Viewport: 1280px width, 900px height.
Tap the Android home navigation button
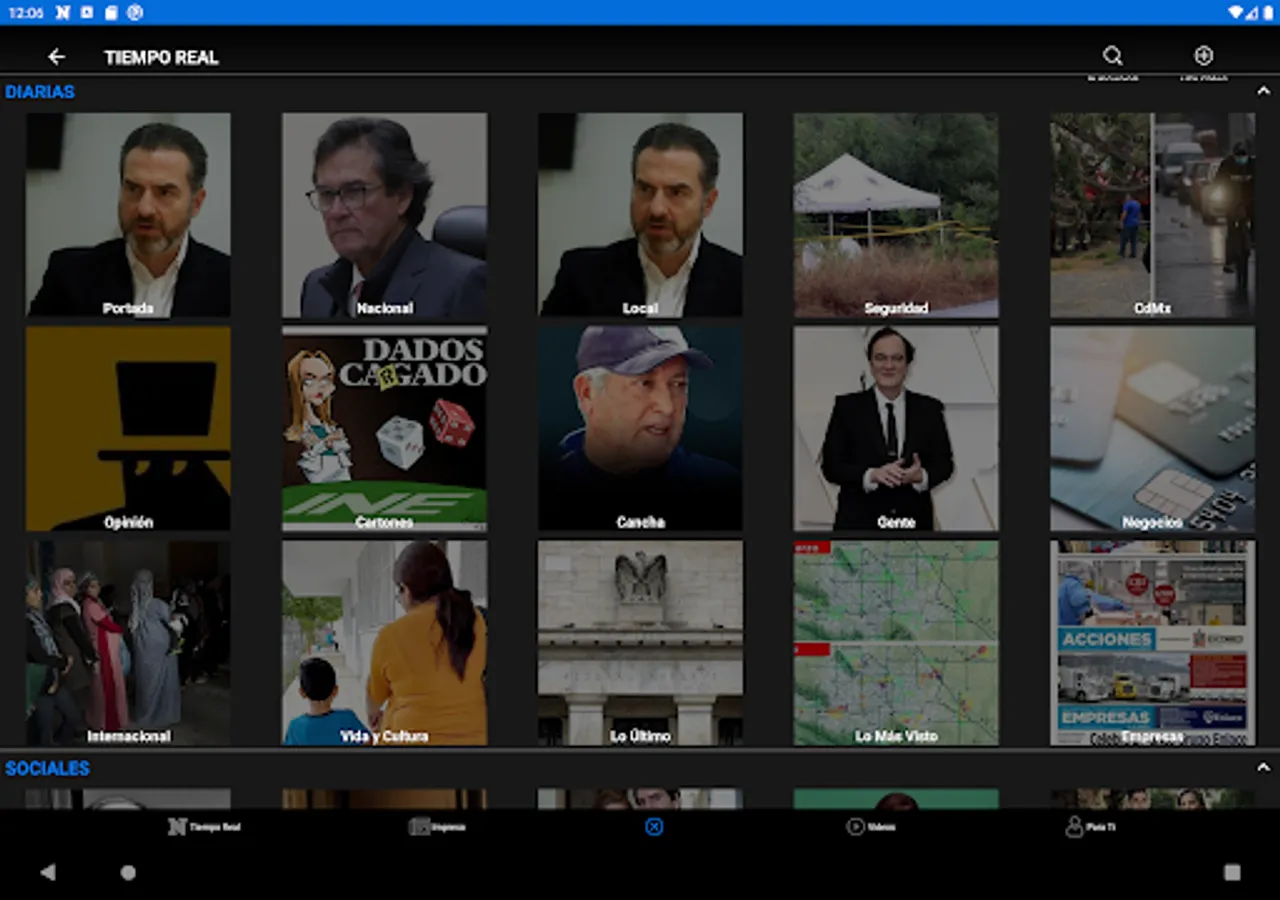point(128,872)
